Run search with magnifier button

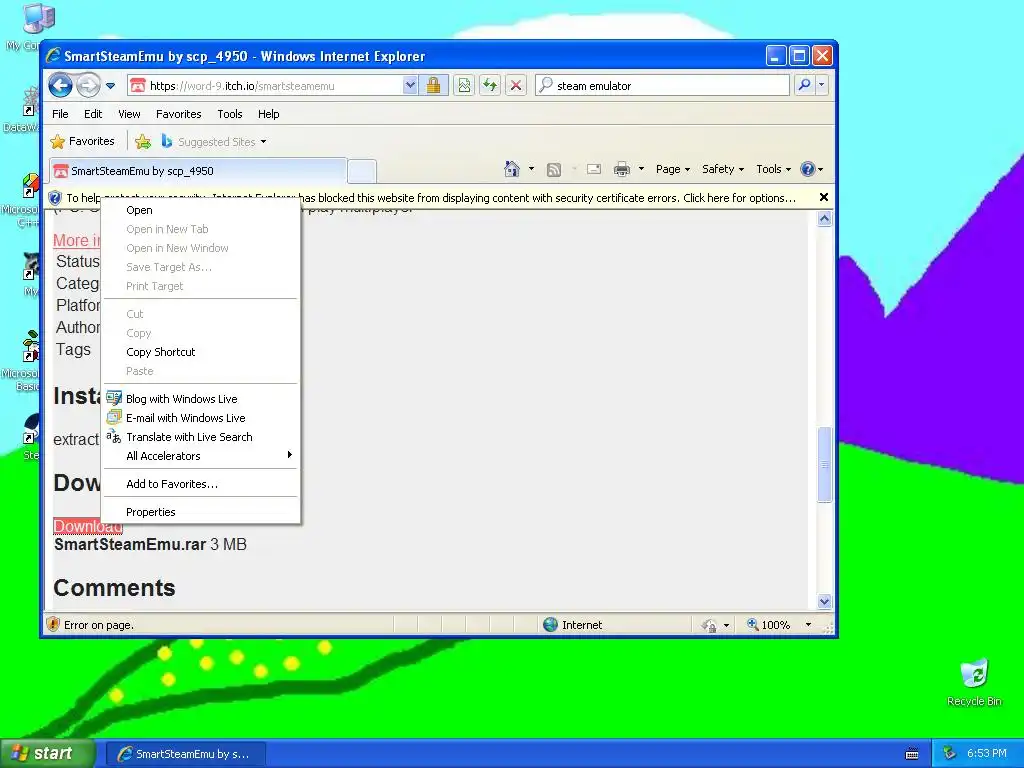[805, 85]
